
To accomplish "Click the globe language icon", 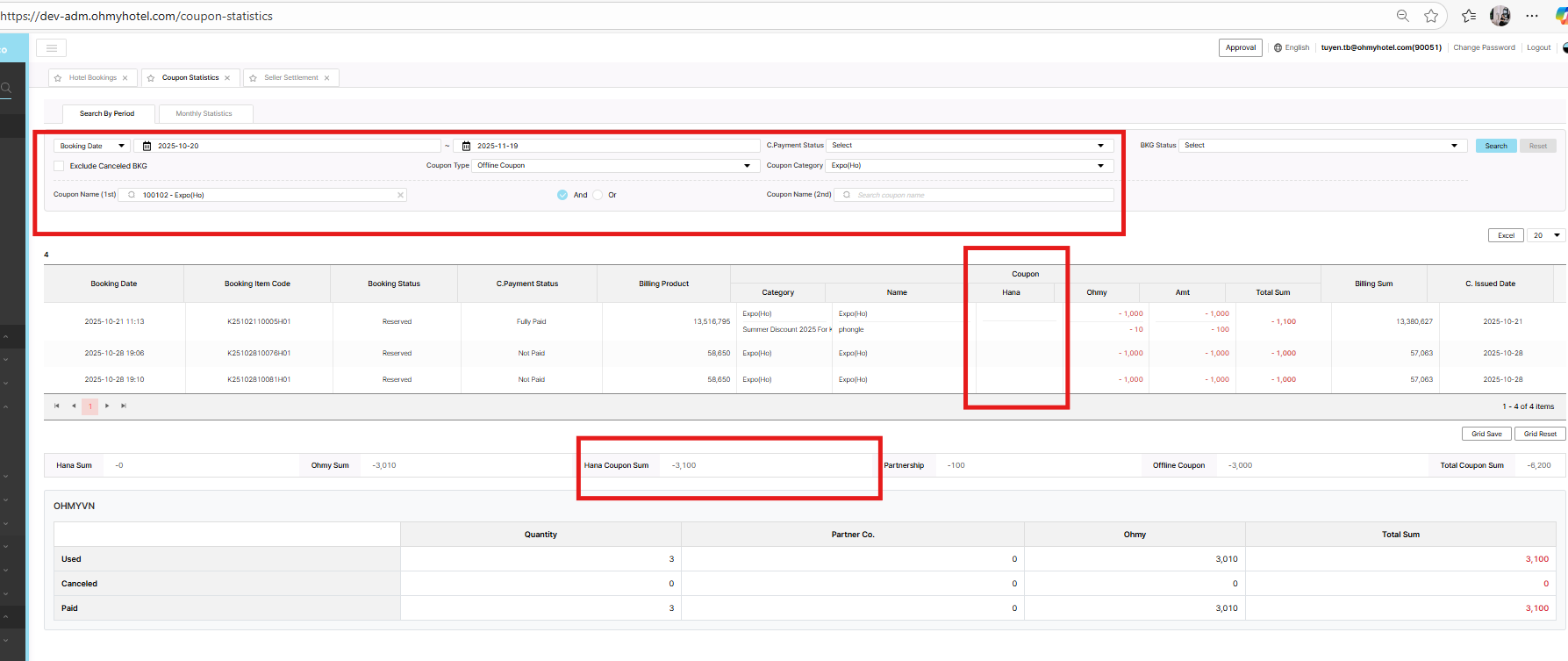I will (1278, 47).
